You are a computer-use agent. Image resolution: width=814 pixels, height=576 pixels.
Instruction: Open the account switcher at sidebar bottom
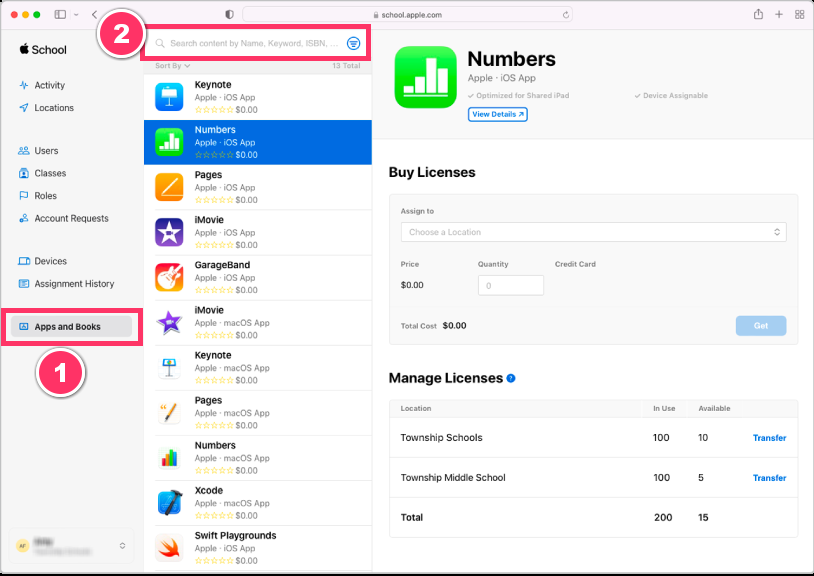point(72,545)
